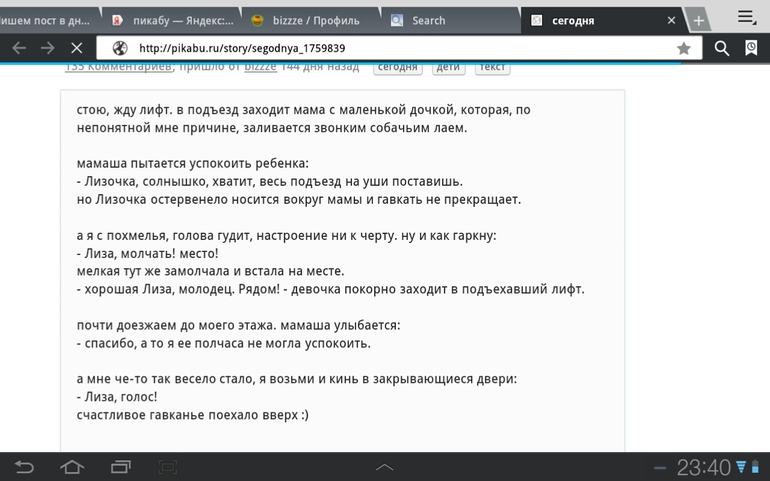
Task: Switch to the bizzze / Профиль tab
Action: (311, 21)
